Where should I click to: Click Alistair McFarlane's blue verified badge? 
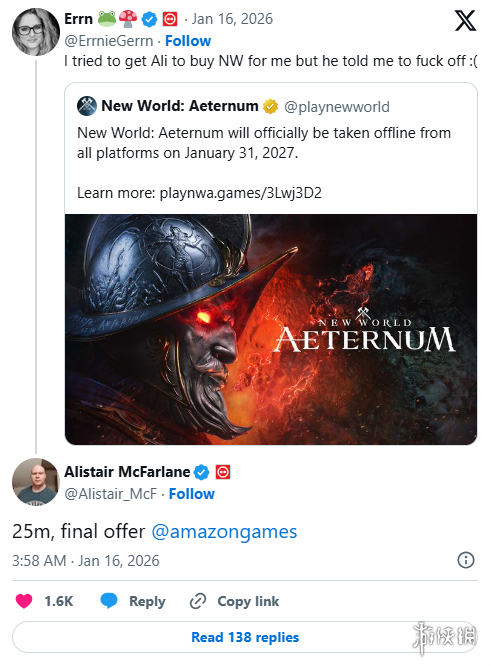(201, 472)
